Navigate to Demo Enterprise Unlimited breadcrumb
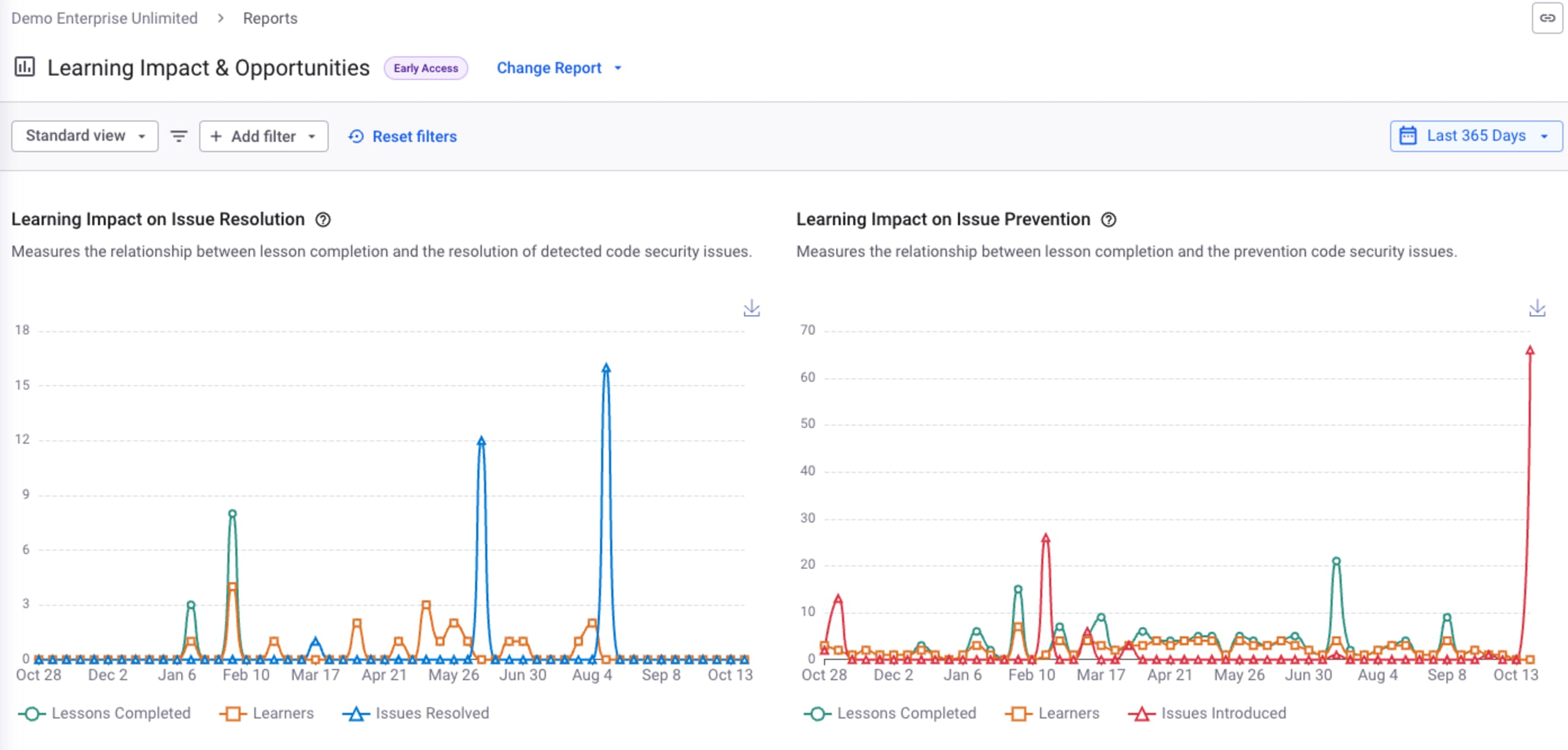Screen dimensions: 1568x750 104,18
